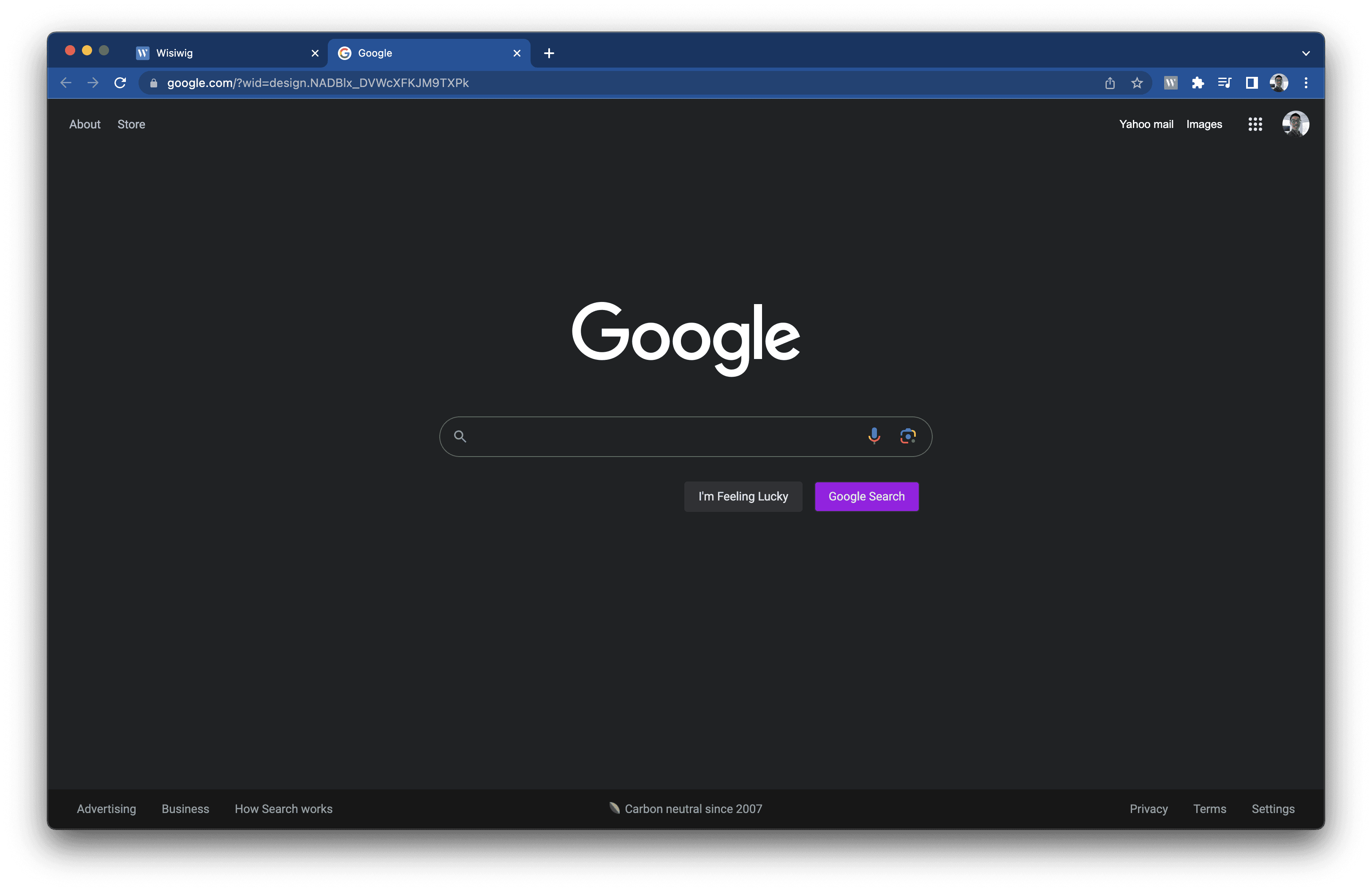The width and height of the screenshot is (1372, 892).
Task: Open the Store link
Action: [131, 125]
